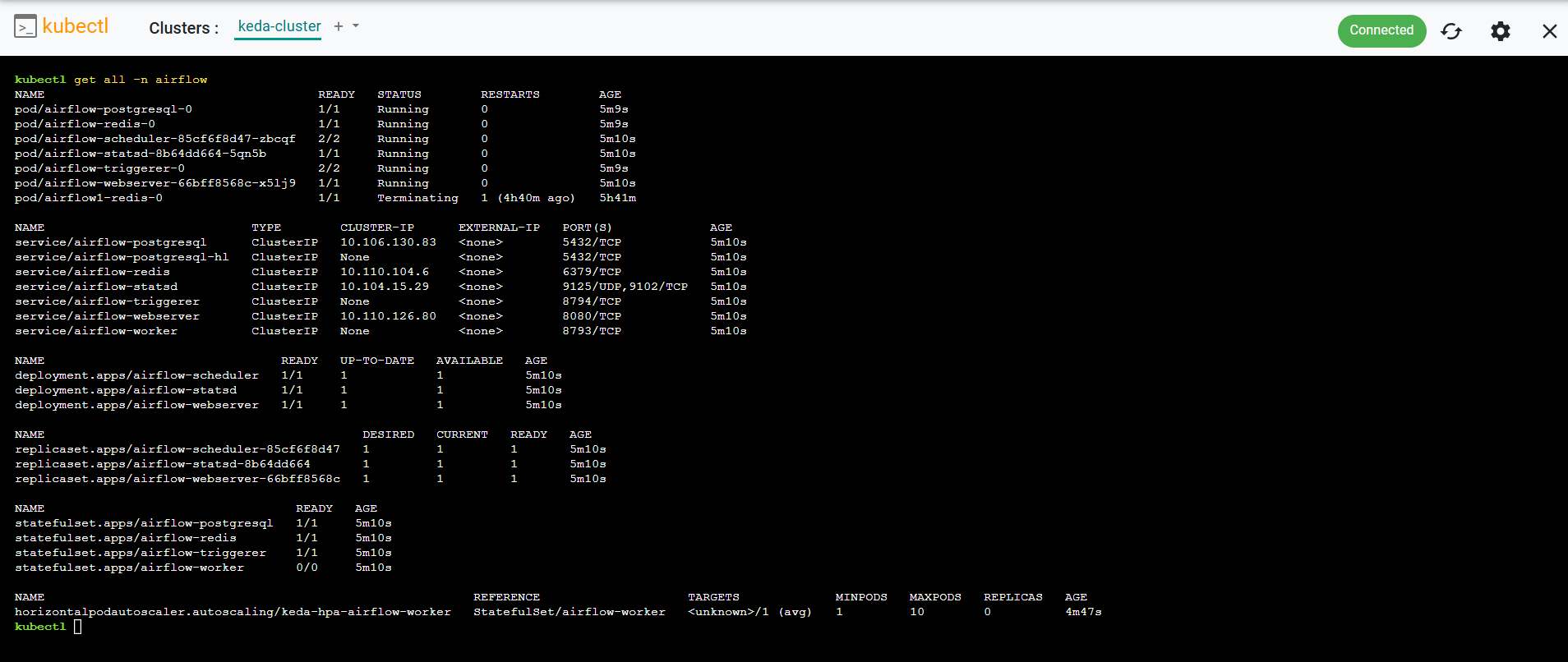Click cluster IP '10.106.130.83'

point(388,242)
